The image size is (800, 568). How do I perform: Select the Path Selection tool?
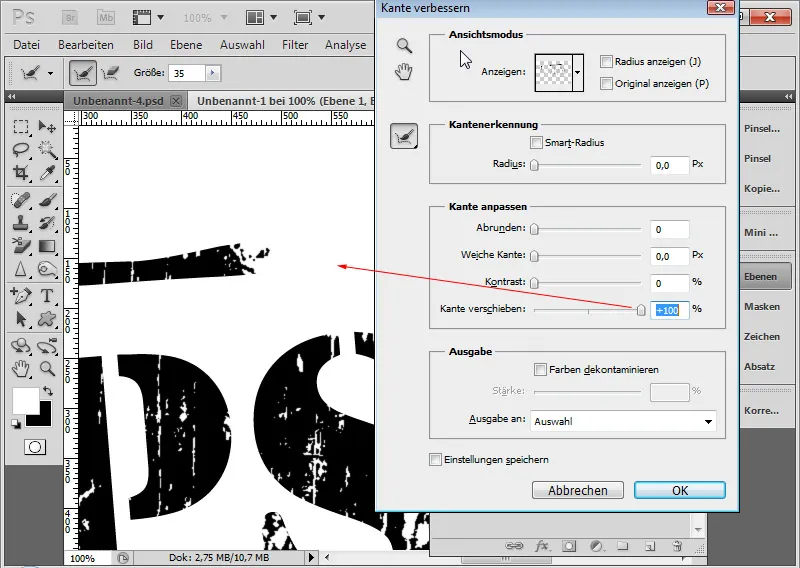pyautogui.click(x=20, y=319)
